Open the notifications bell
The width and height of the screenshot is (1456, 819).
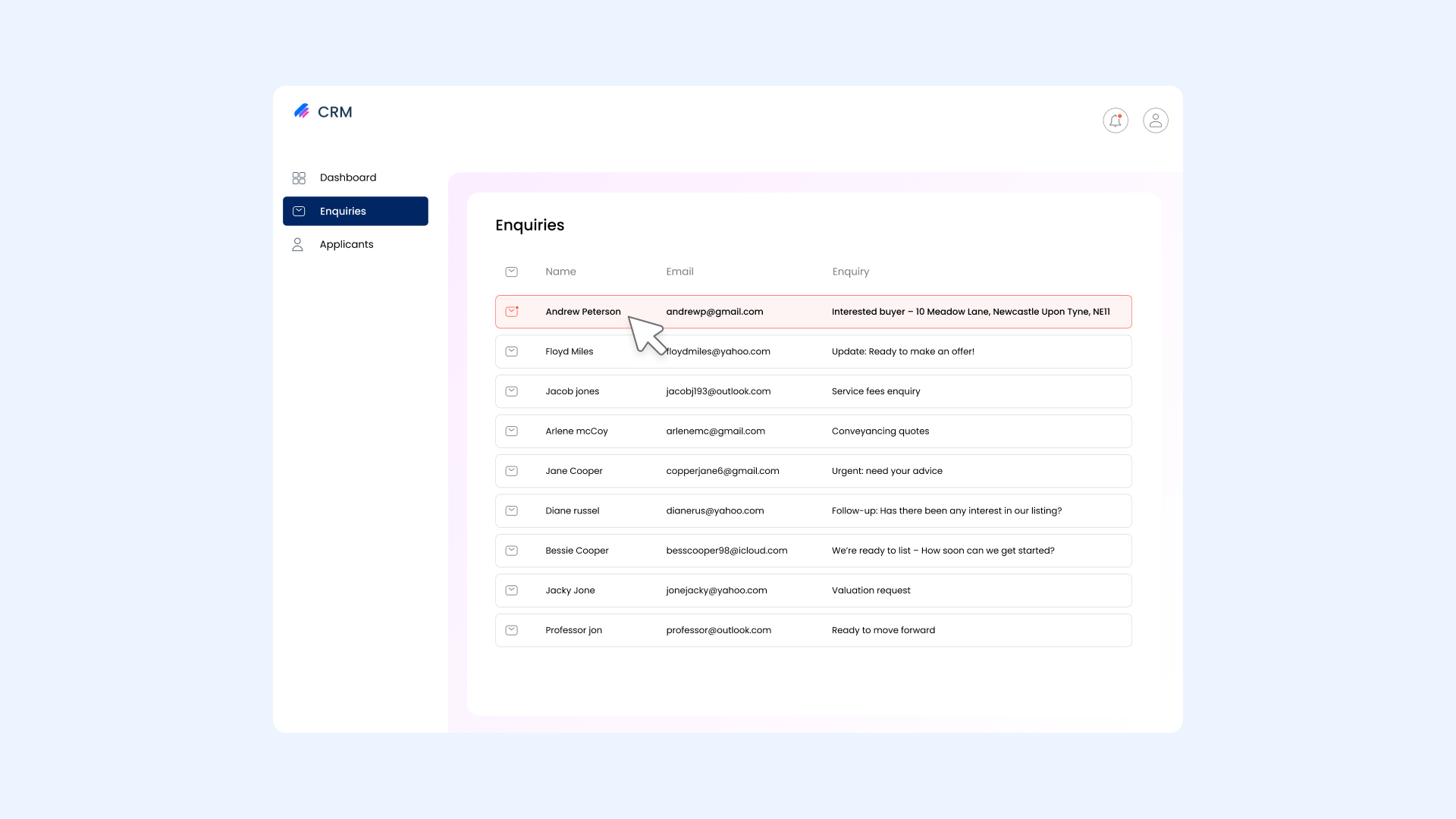click(x=1116, y=121)
